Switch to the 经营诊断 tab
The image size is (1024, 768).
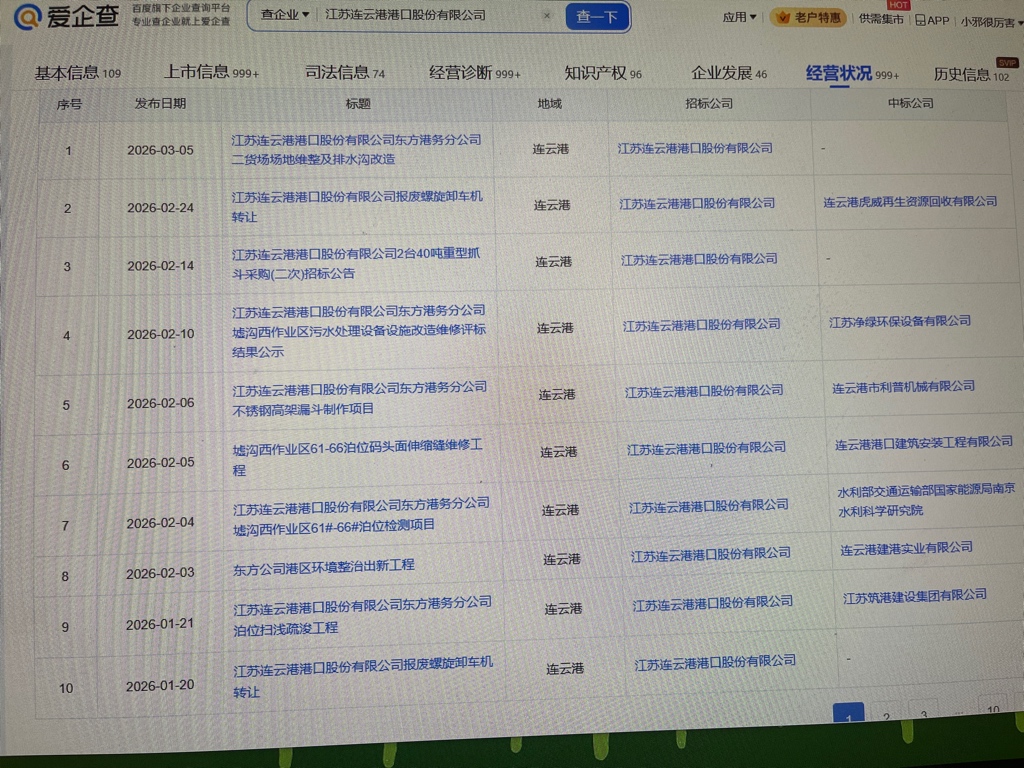(x=475, y=72)
